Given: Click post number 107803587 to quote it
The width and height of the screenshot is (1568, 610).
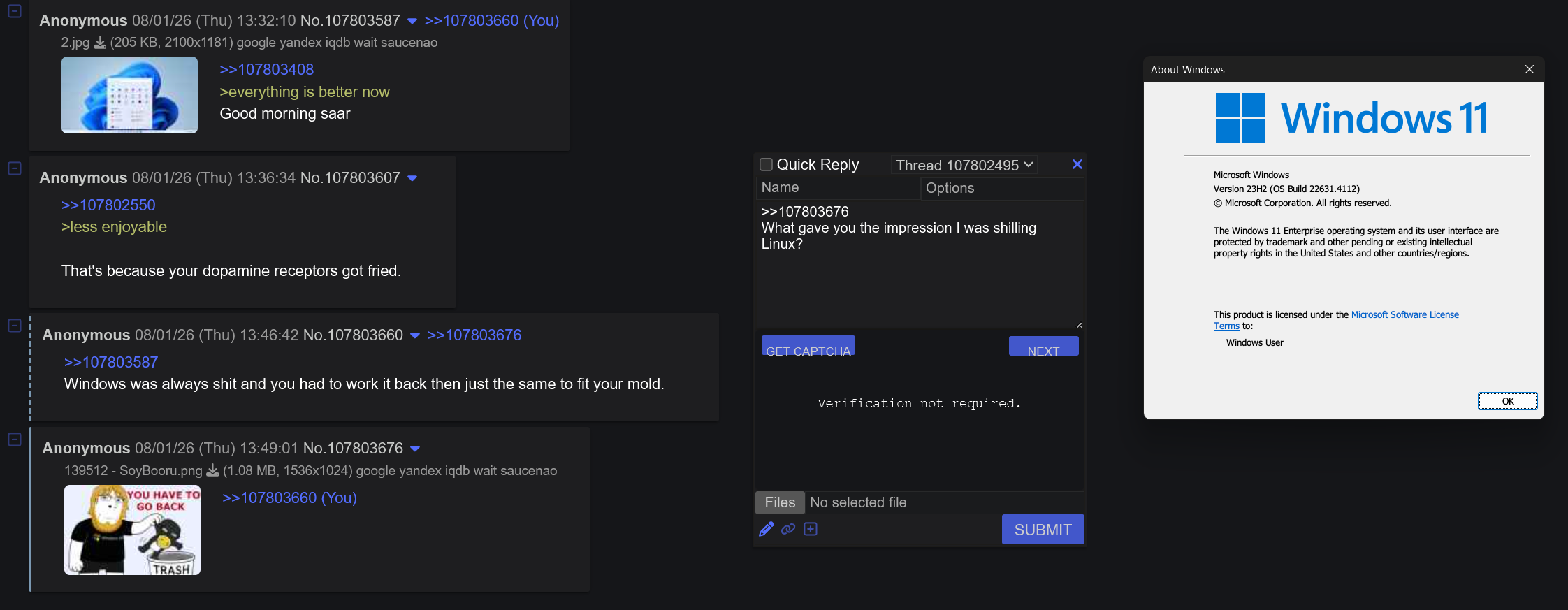Looking at the screenshot, I should [x=362, y=21].
